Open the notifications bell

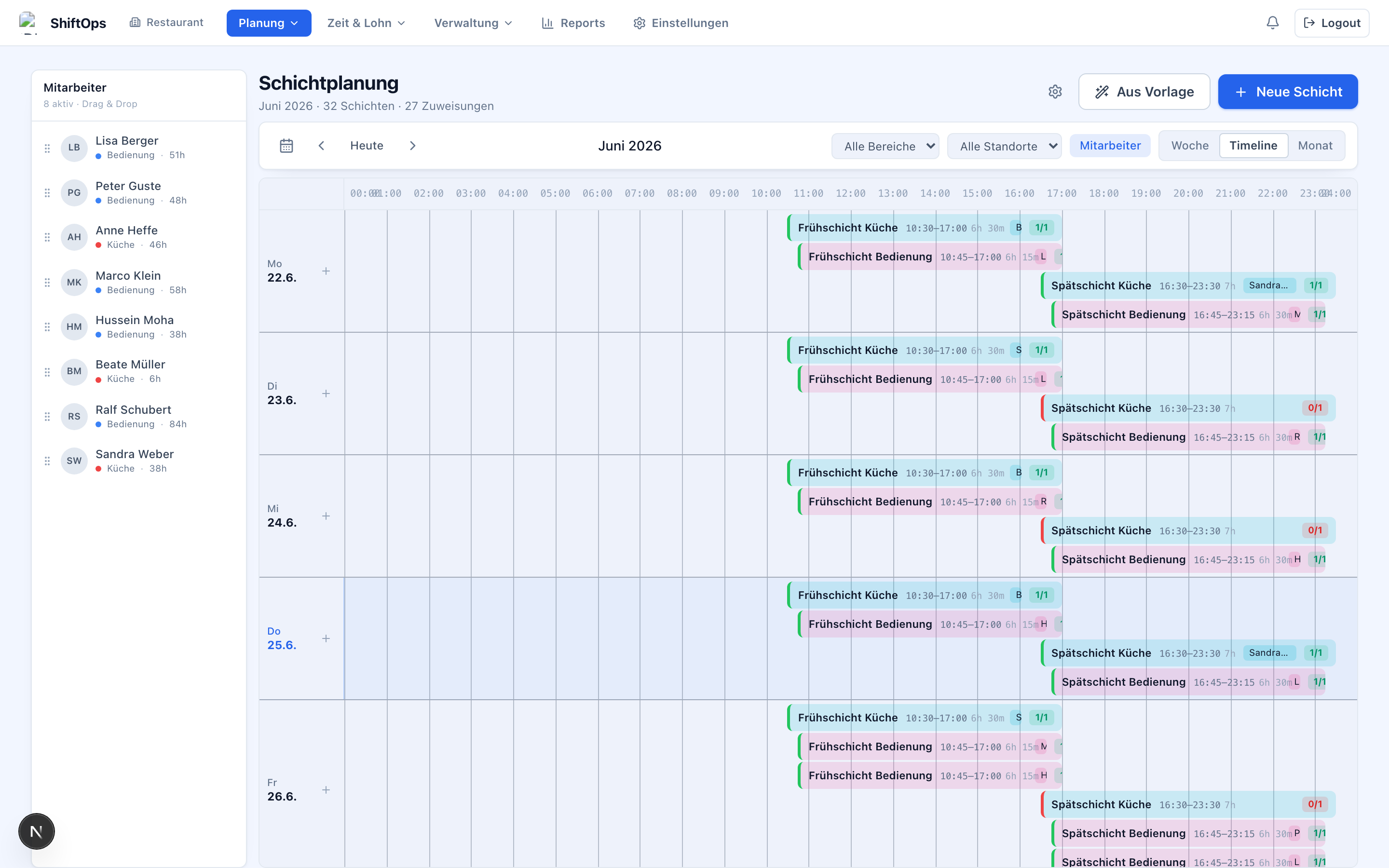coord(1272,23)
